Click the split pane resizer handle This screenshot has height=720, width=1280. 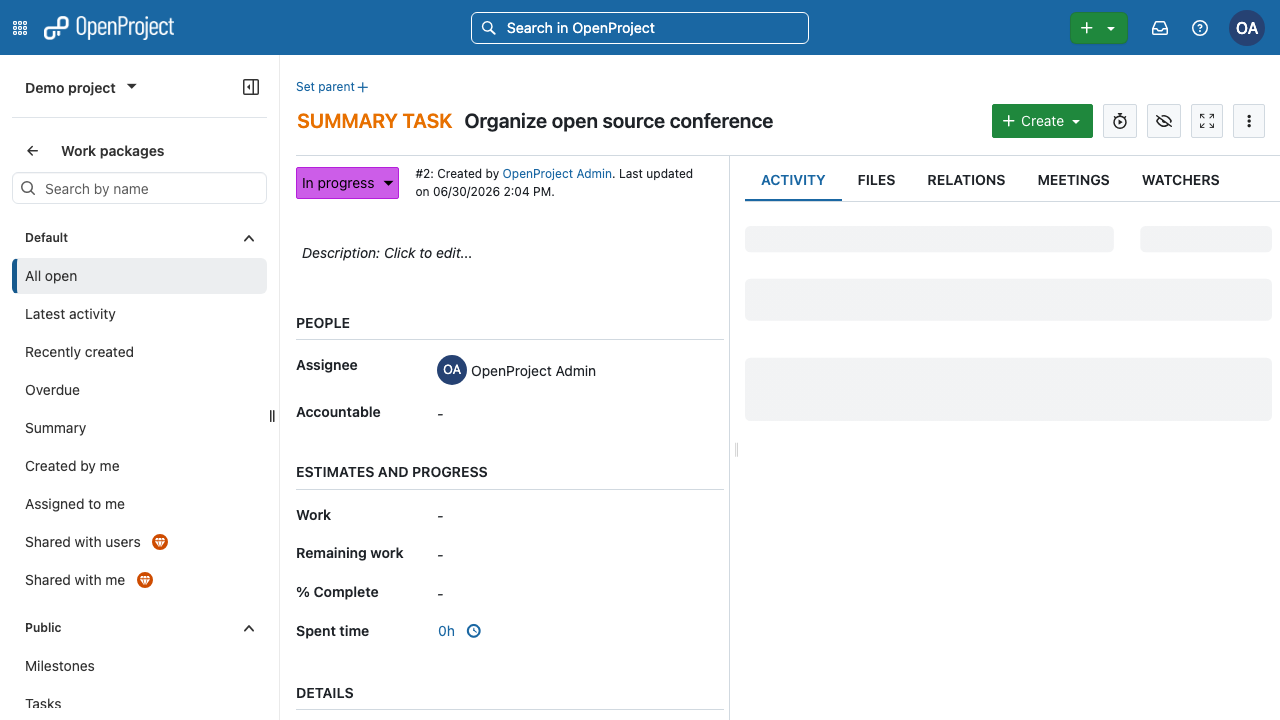(736, 450)
